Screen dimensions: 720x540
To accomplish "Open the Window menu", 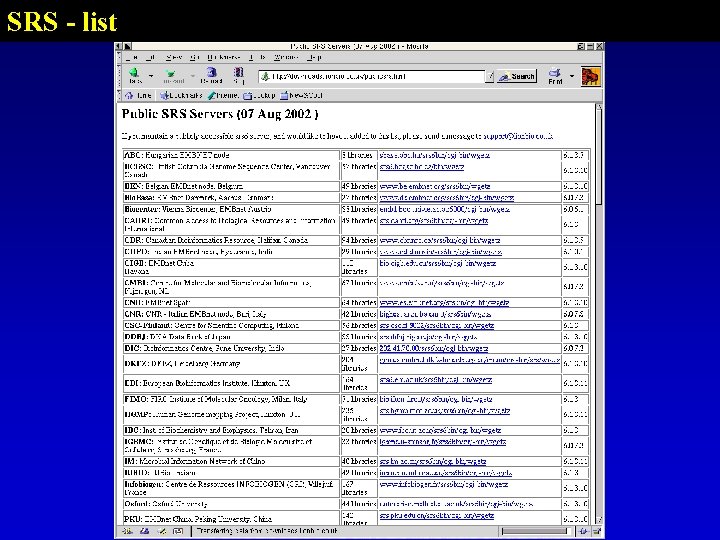I will 286,57.
